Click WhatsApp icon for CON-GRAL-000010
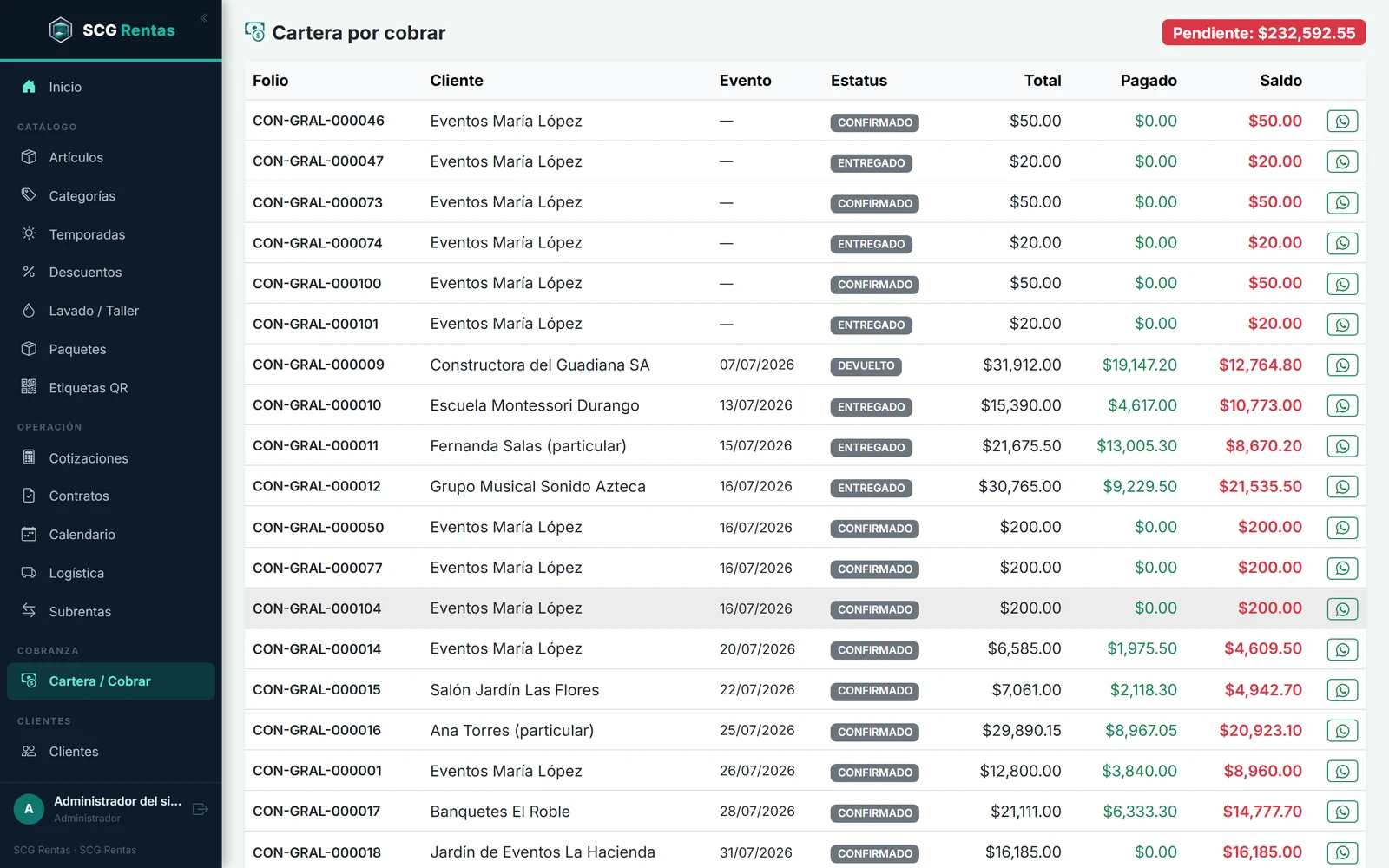This screenshot has width=1389, height=868. tap(1342, 405)
